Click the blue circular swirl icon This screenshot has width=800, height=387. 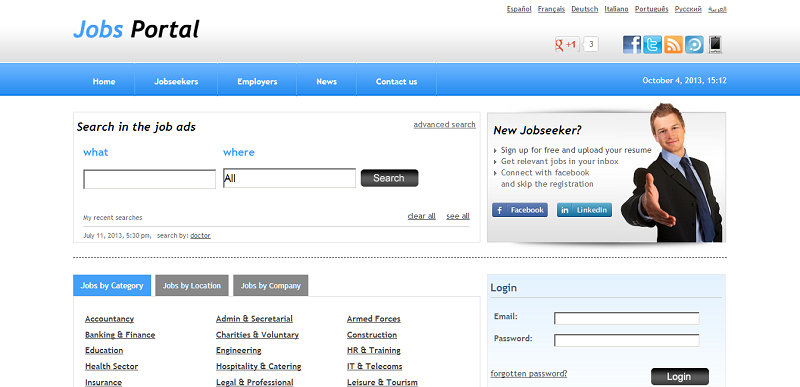point(694,45)
